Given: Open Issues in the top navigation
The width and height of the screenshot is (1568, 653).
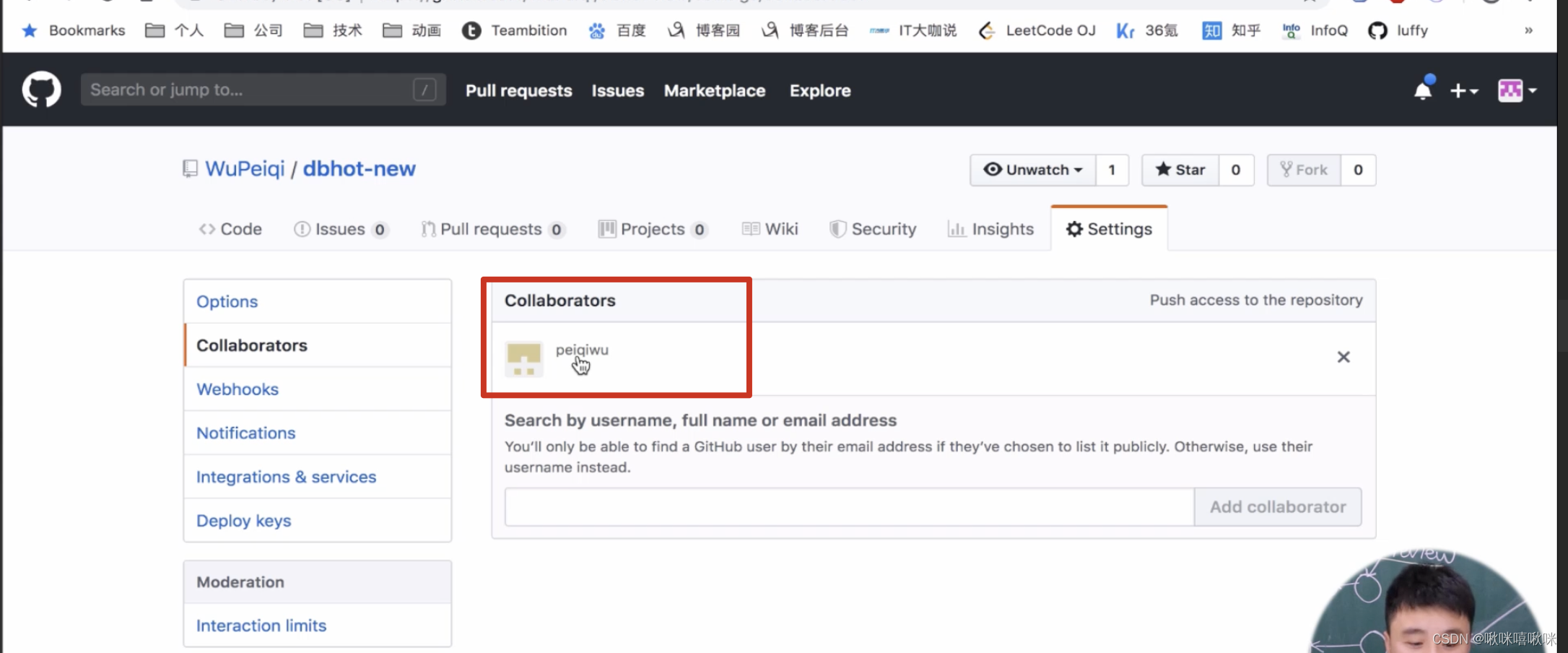Looking at the screenshot, I should 617,90.
